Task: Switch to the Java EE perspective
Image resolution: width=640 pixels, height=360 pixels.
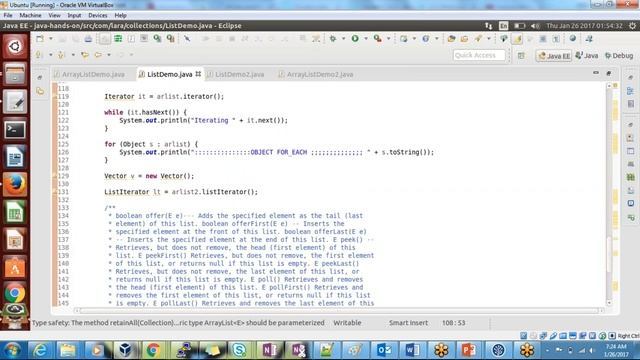Action: coord(554,56)
